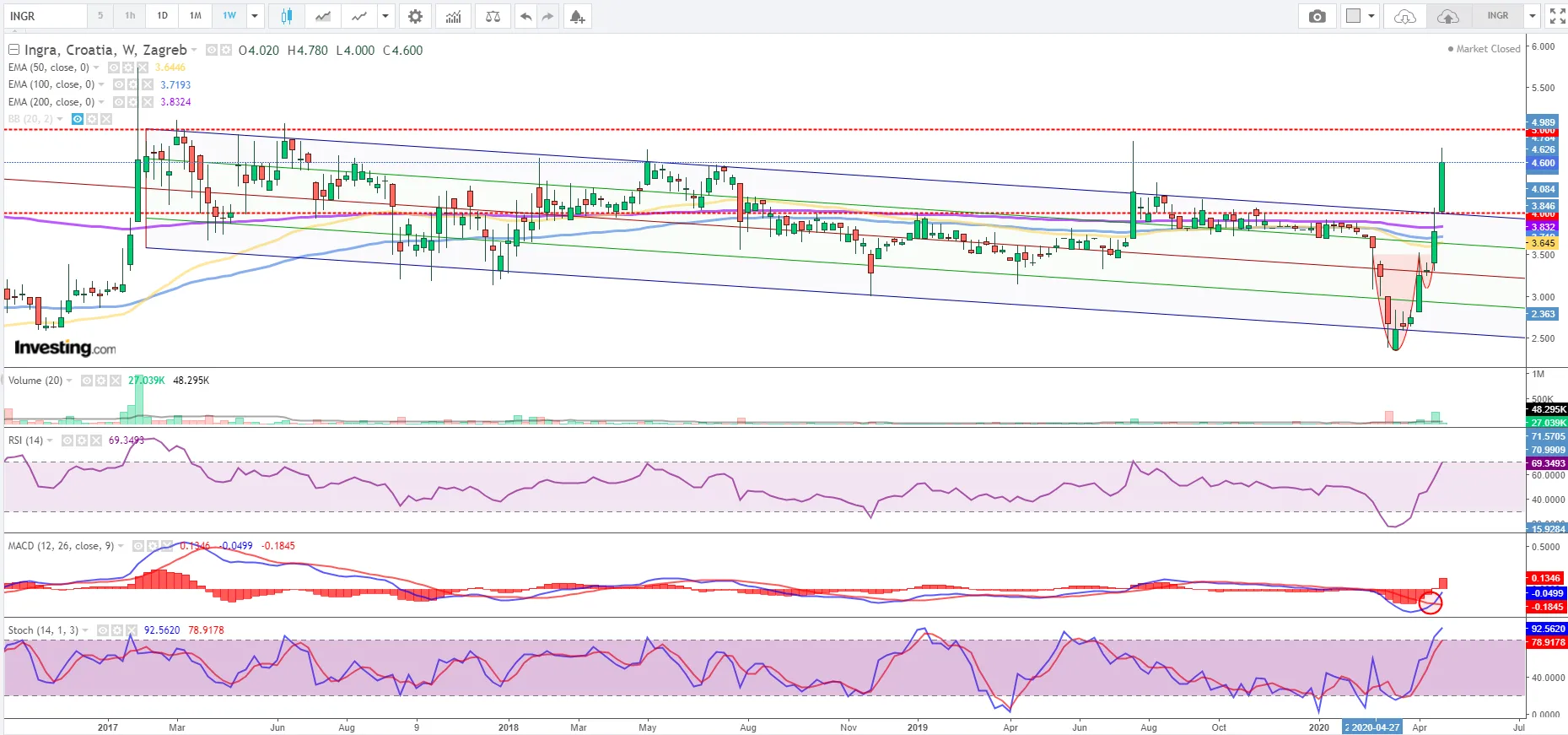Image resolution: width=1568 pixels, height=735 pixels.
Task: Switch to the 1D timeframe
Action: tap(162, 16)
